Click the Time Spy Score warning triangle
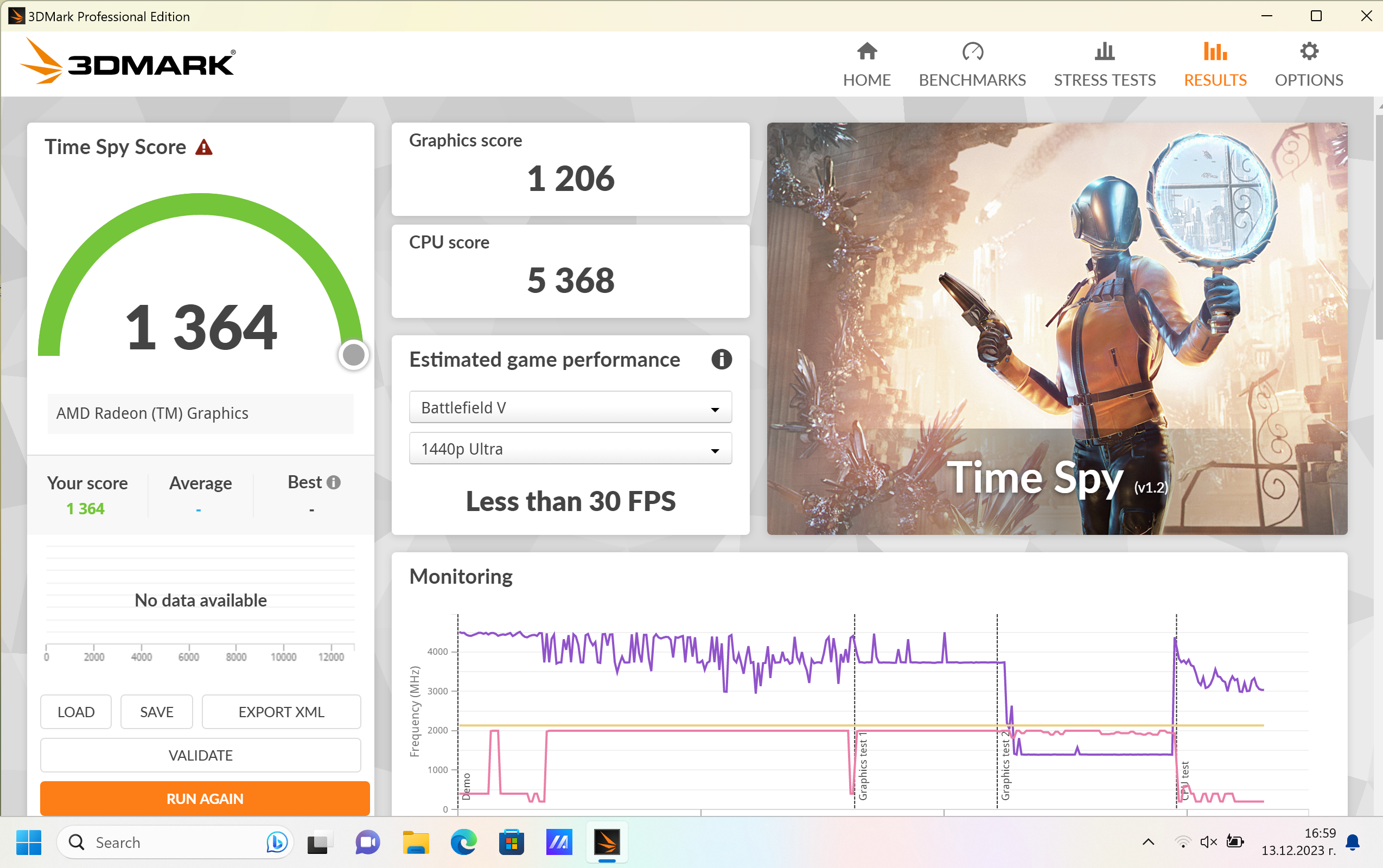Screen dimensions: 1383x868 (x=204, y=148)
